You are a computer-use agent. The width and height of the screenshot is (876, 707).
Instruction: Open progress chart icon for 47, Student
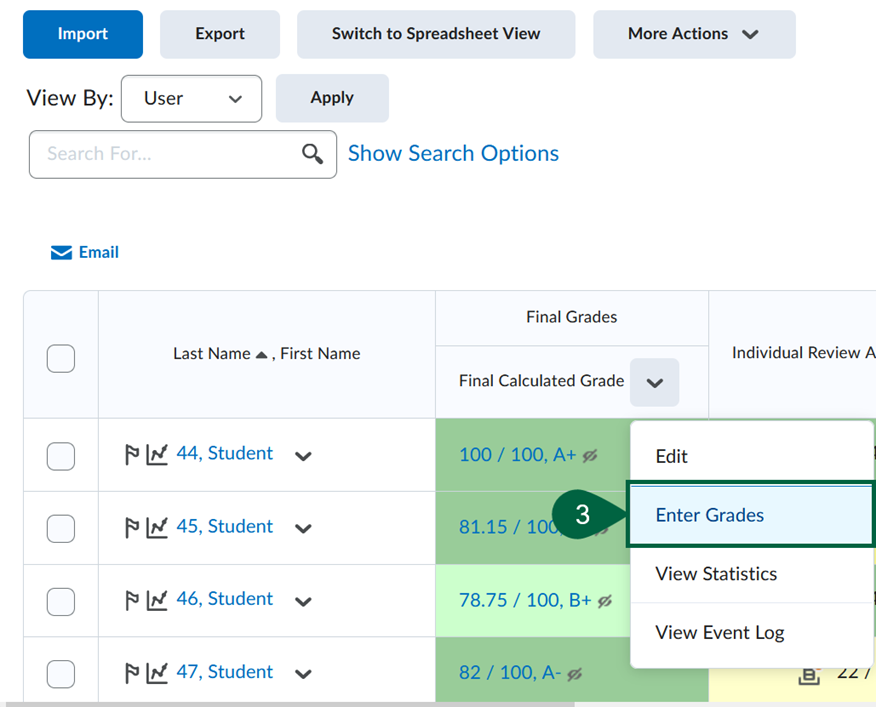coord(157,673)
